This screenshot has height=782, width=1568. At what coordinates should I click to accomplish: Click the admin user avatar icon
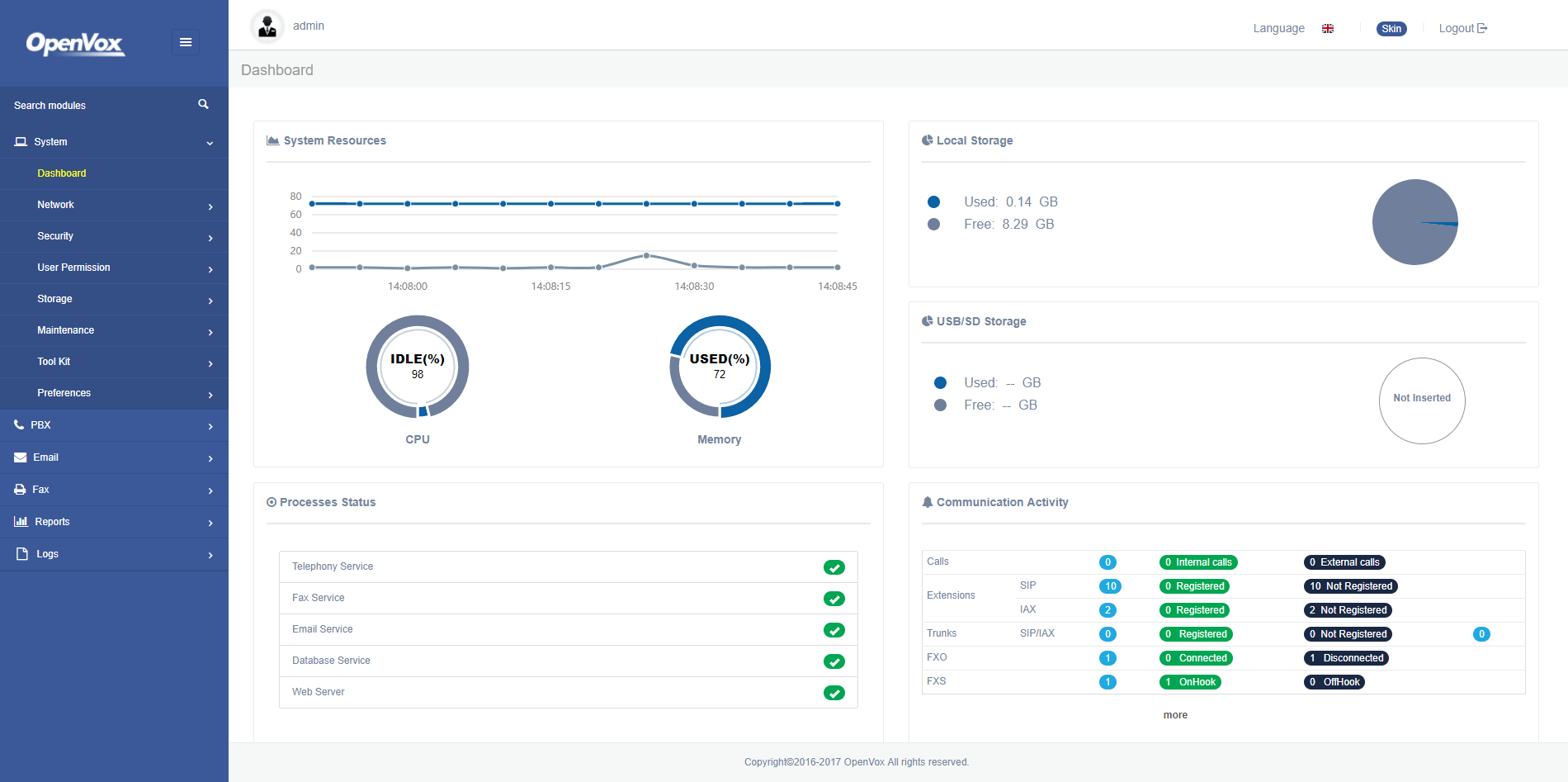click(x=267, y=26)
